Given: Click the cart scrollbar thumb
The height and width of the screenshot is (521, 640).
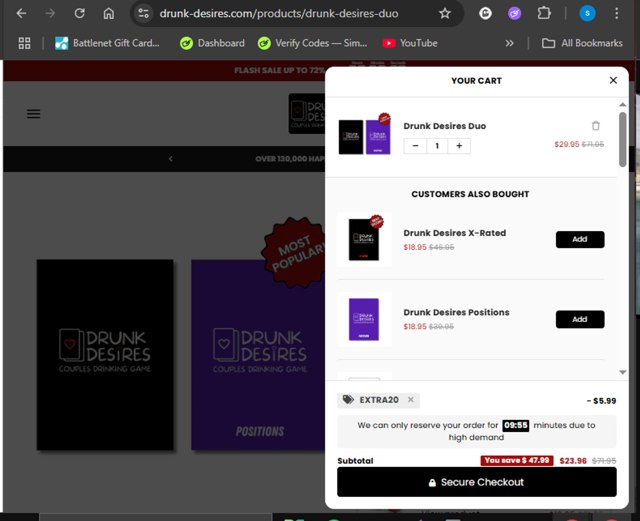Looking at the screenshot, I should 622,140.
